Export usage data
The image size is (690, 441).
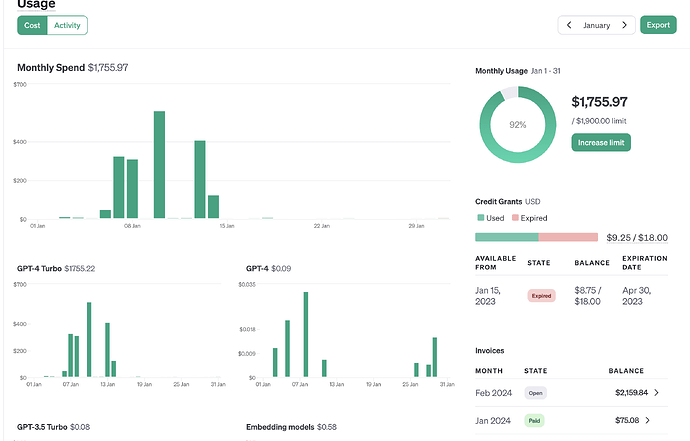658,25
